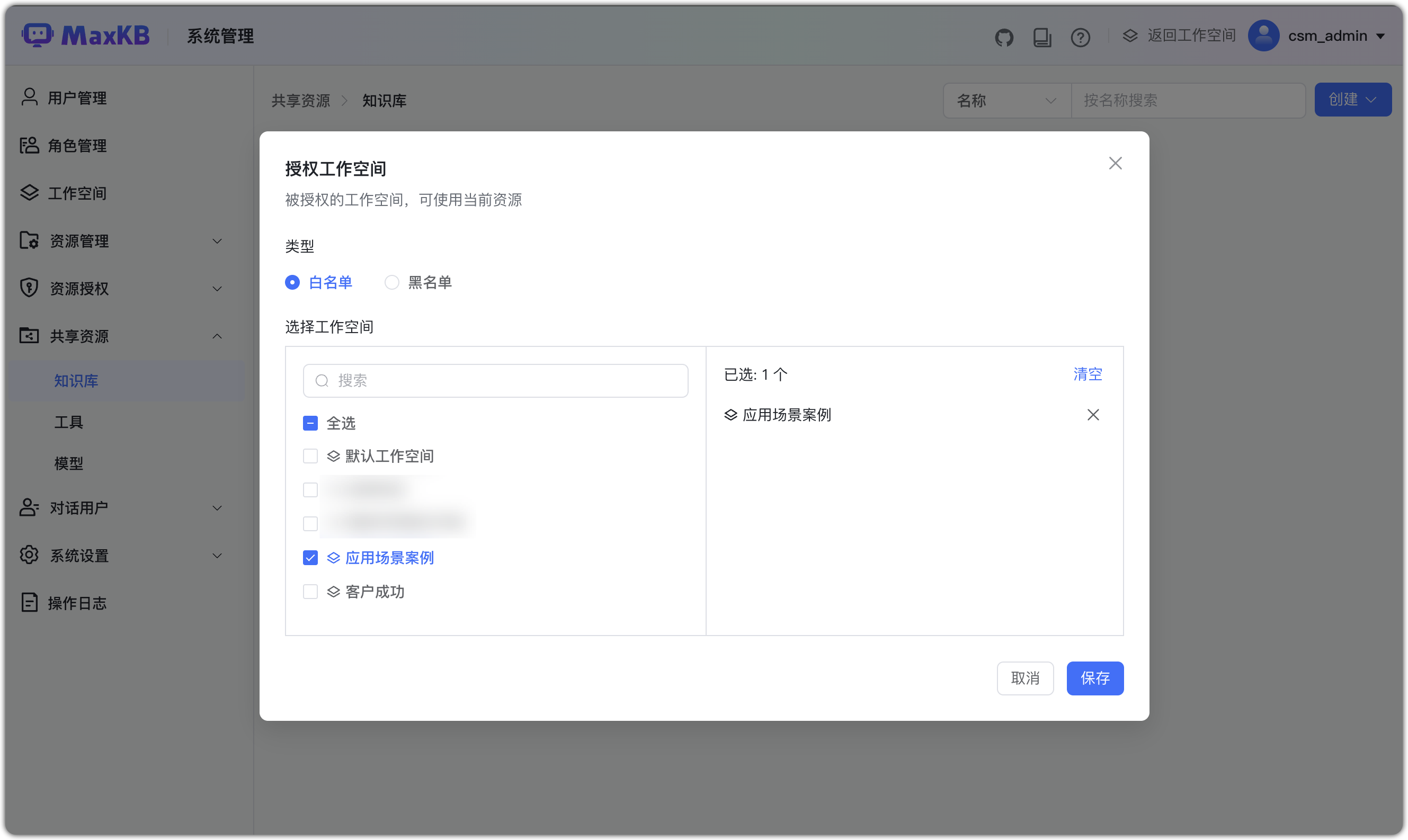The width and height of the screenshot is (1408, 840).
Task: Click the 应用场景案例 row label in workspace list
Action: pyautogui.click(x=389, y=558)
